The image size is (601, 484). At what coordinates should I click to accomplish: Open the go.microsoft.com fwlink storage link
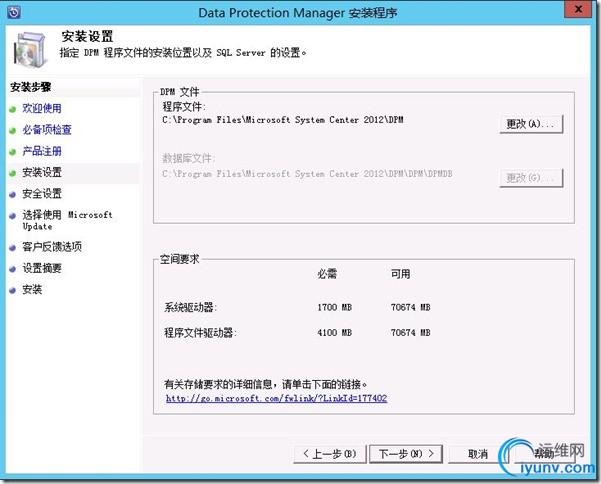point(276,399)
